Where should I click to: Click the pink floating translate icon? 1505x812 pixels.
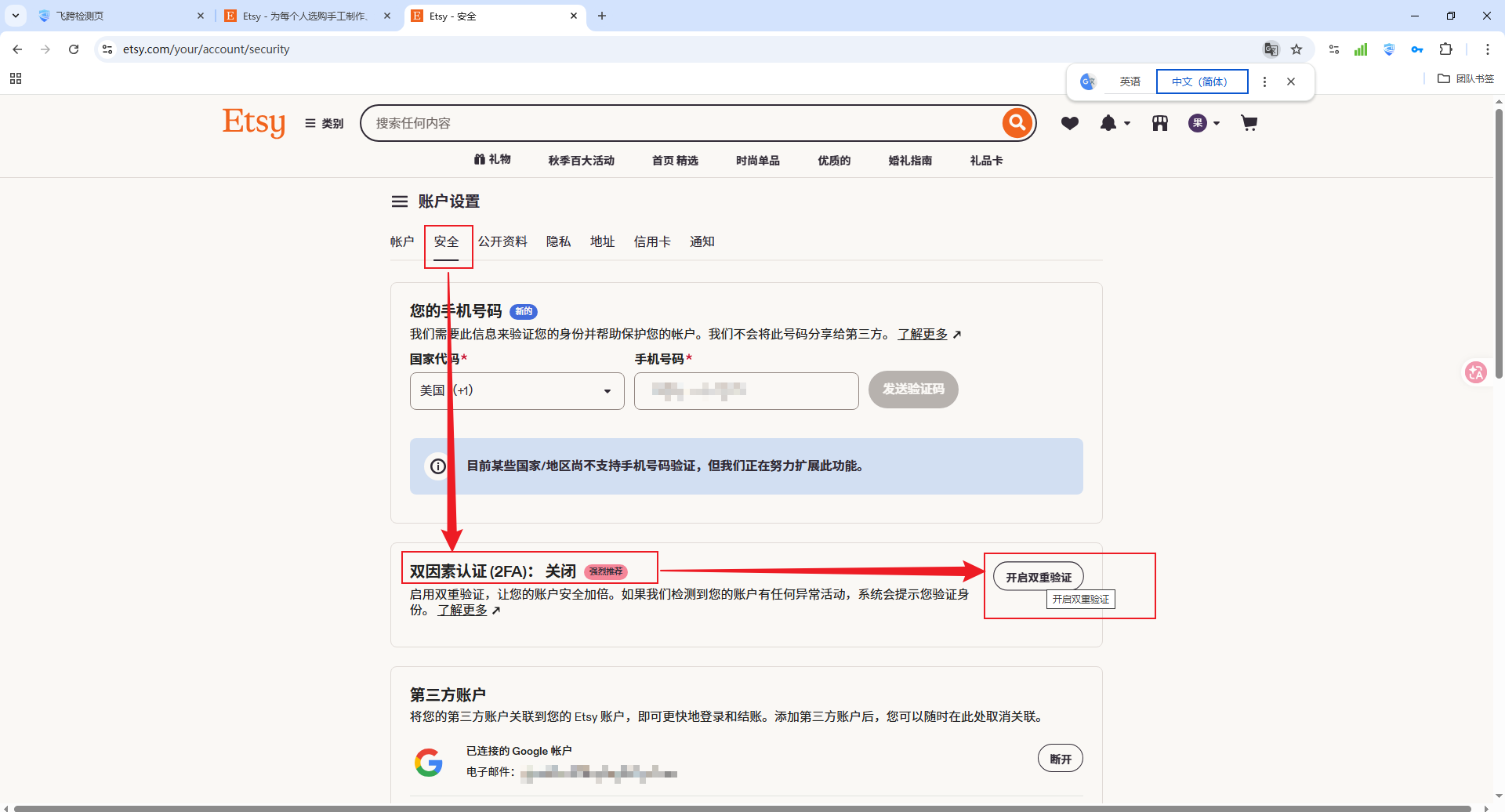tap(1476, 372)
